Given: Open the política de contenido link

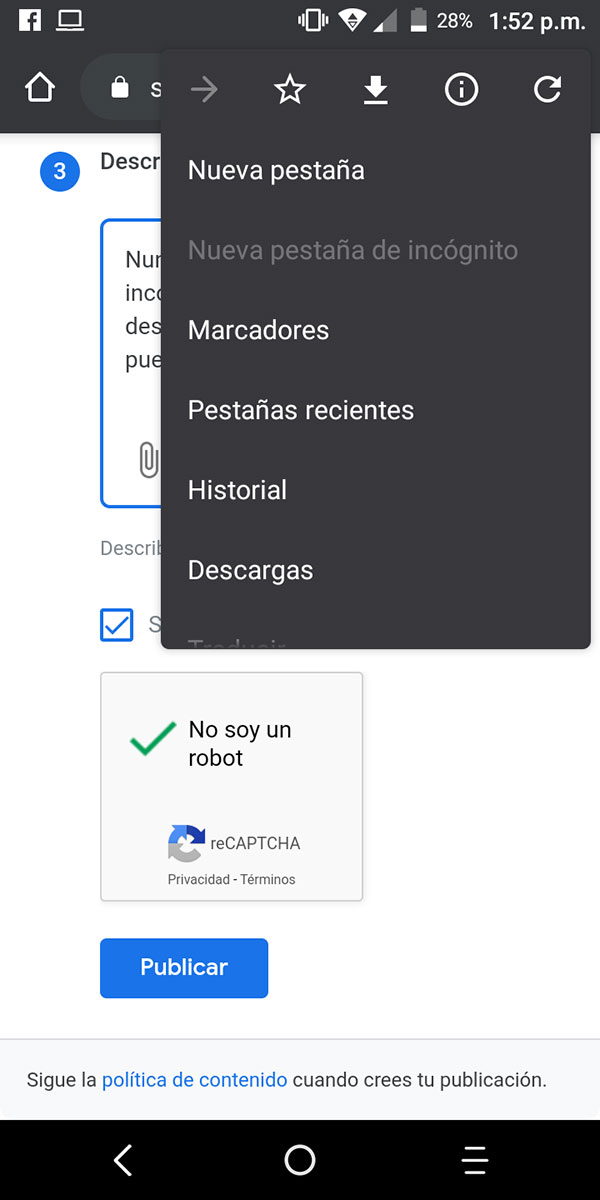Looking at the screenshot, I should pyautogui.click(x=194, y=1080).
